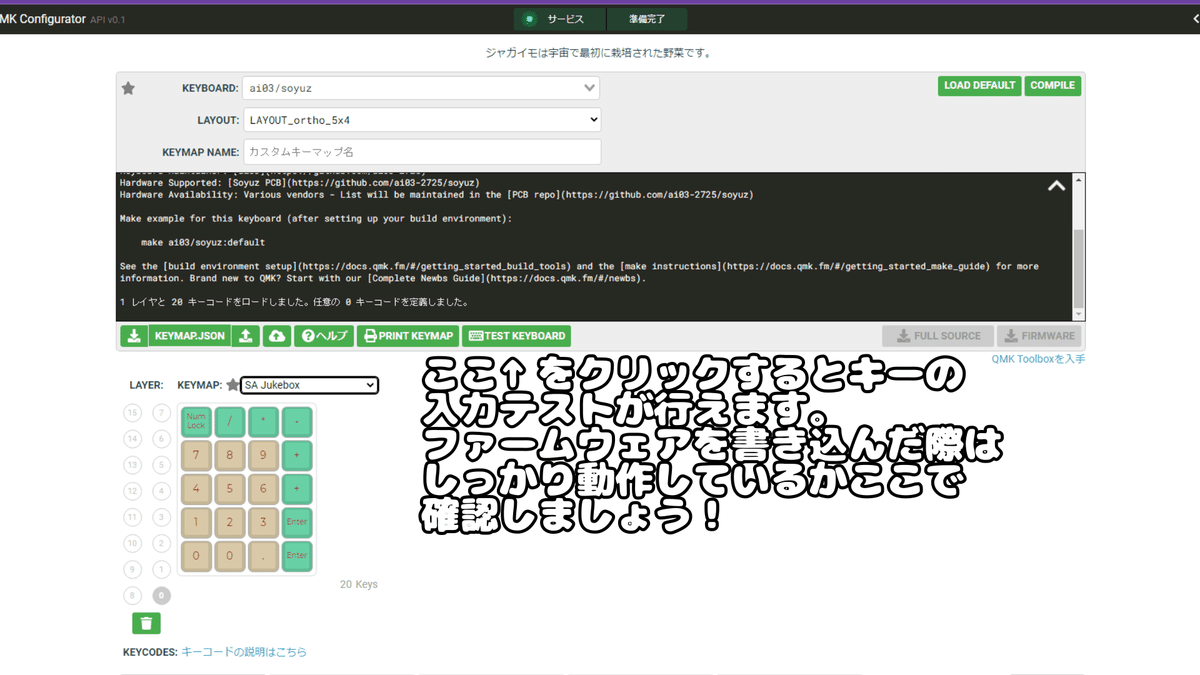The image size is (1200, 675).
Task: Click the PRINT KEYMAP button
Action: (x=408, y=336)
